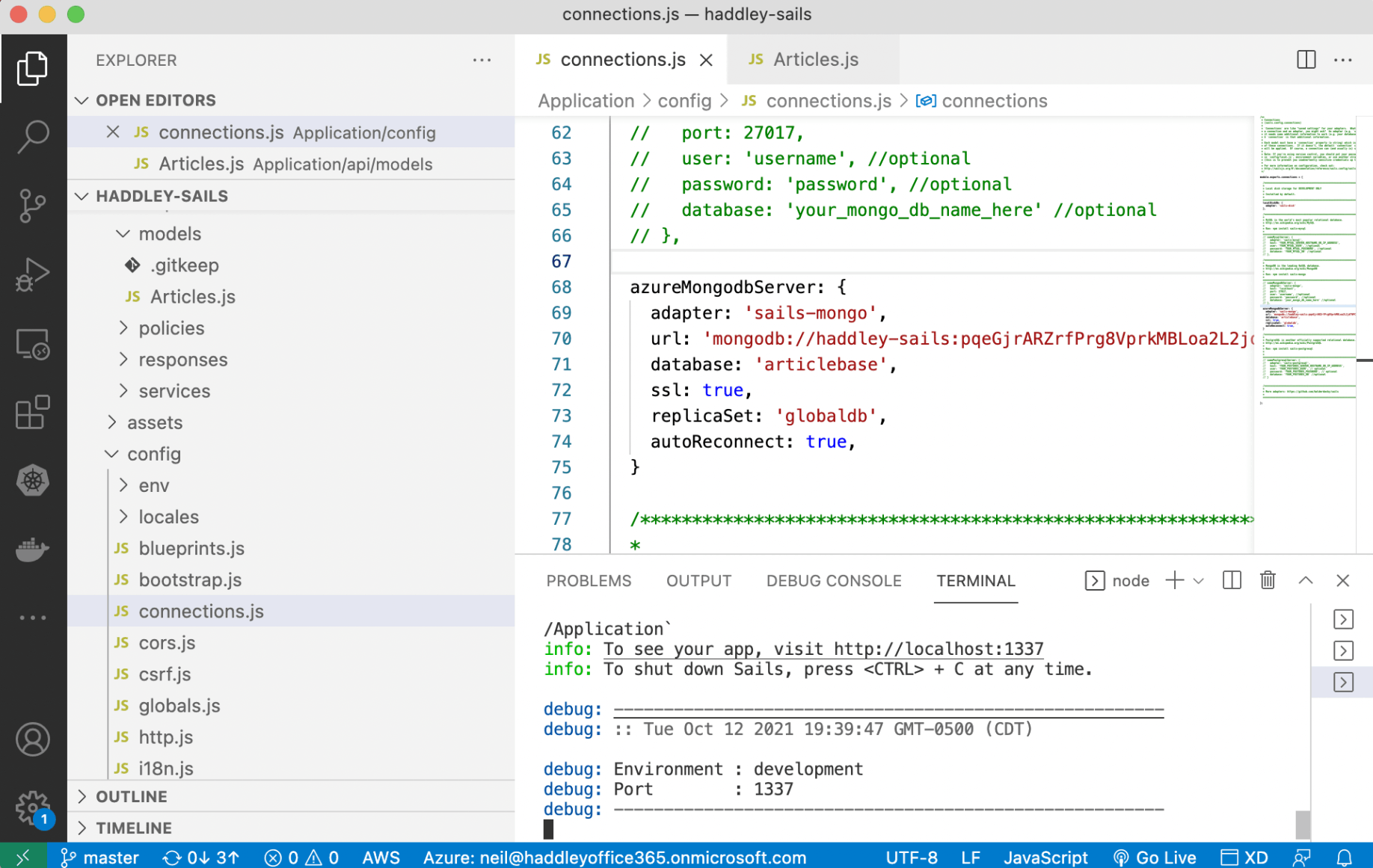Open the localhost:1337 link in terminal
This screenshot has width=1373, height=868.
[938, 649]
